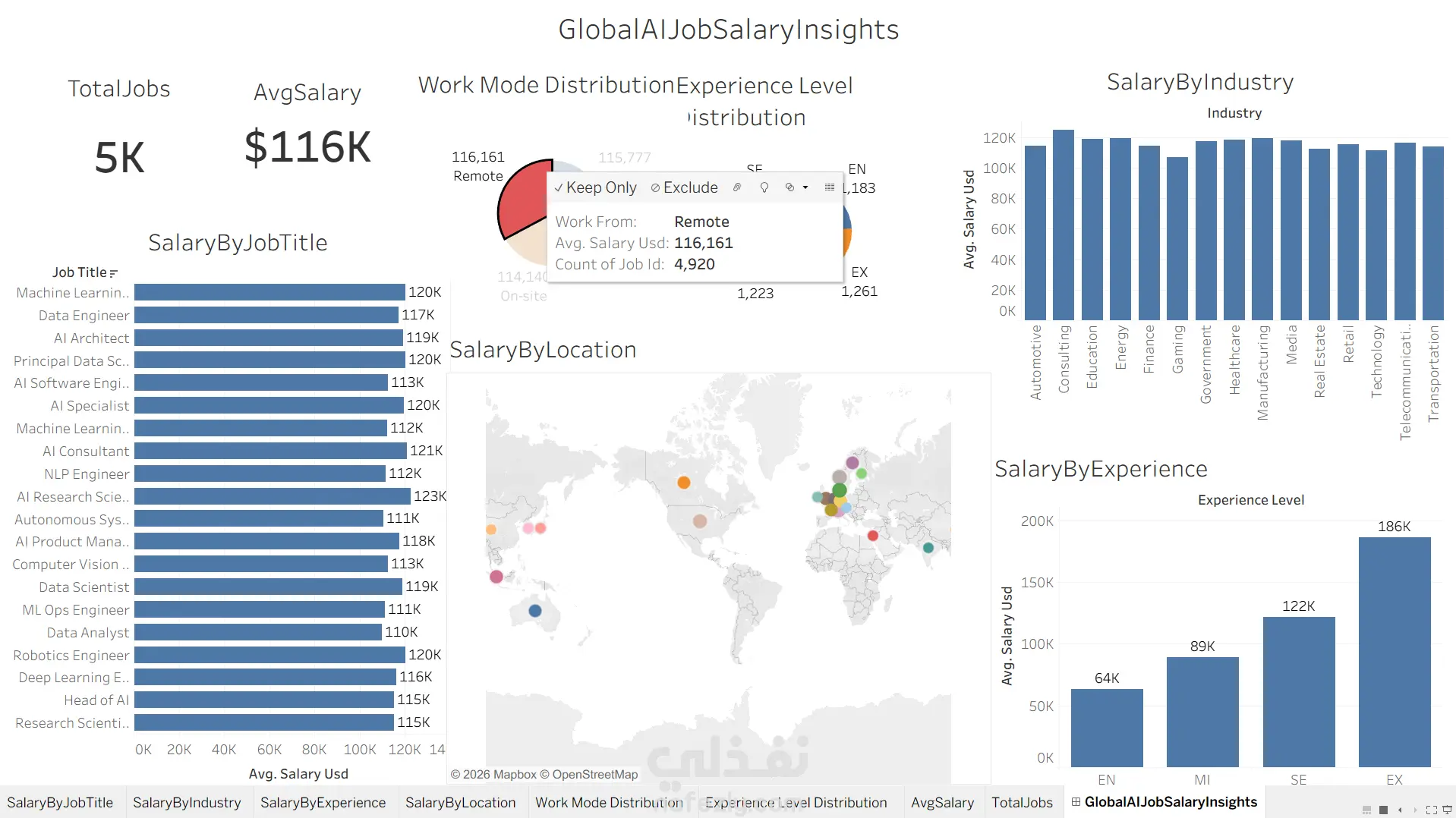Go to next sheet arrow icon
The height and width of the screenshot is (818, 1456).
click(x=1414, y=810)
